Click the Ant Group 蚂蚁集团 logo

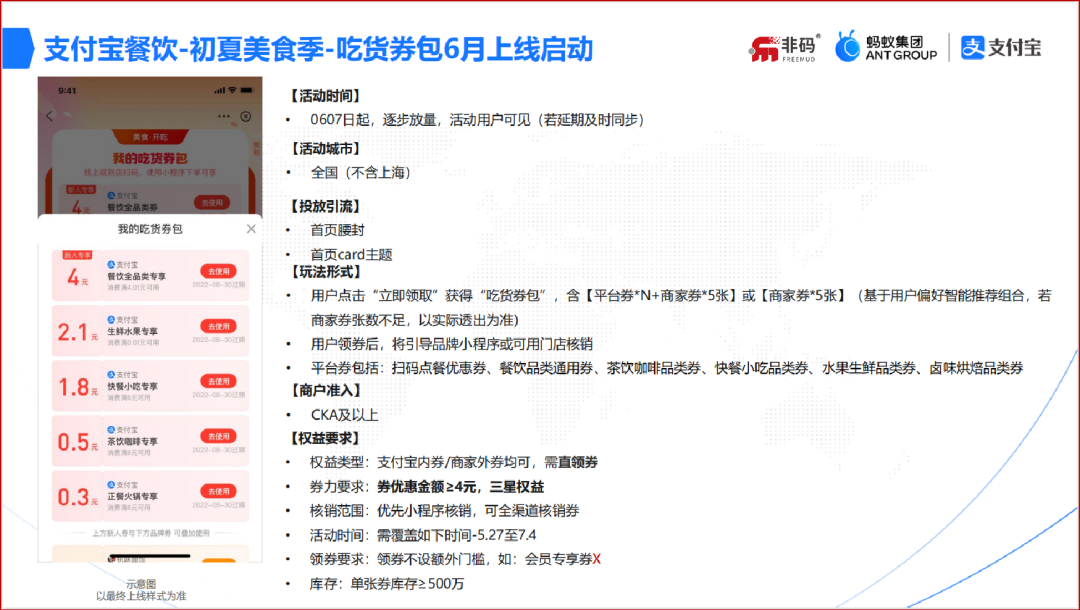pos(886,48)
